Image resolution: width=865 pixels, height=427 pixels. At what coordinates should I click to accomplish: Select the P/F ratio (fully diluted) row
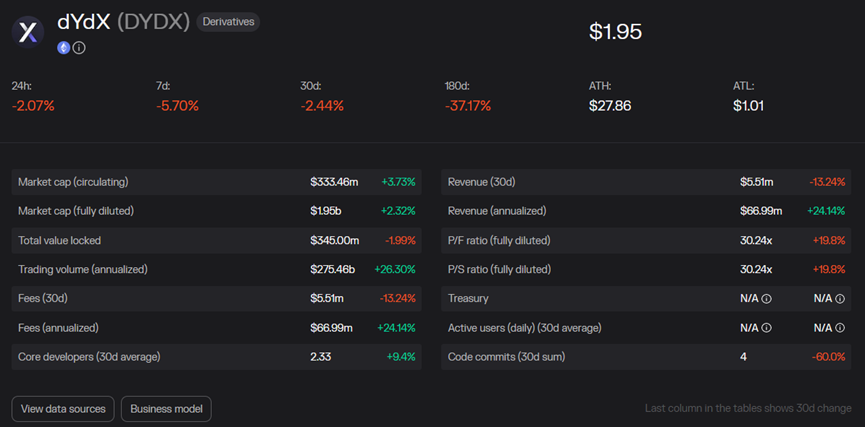tap(499, 240)
